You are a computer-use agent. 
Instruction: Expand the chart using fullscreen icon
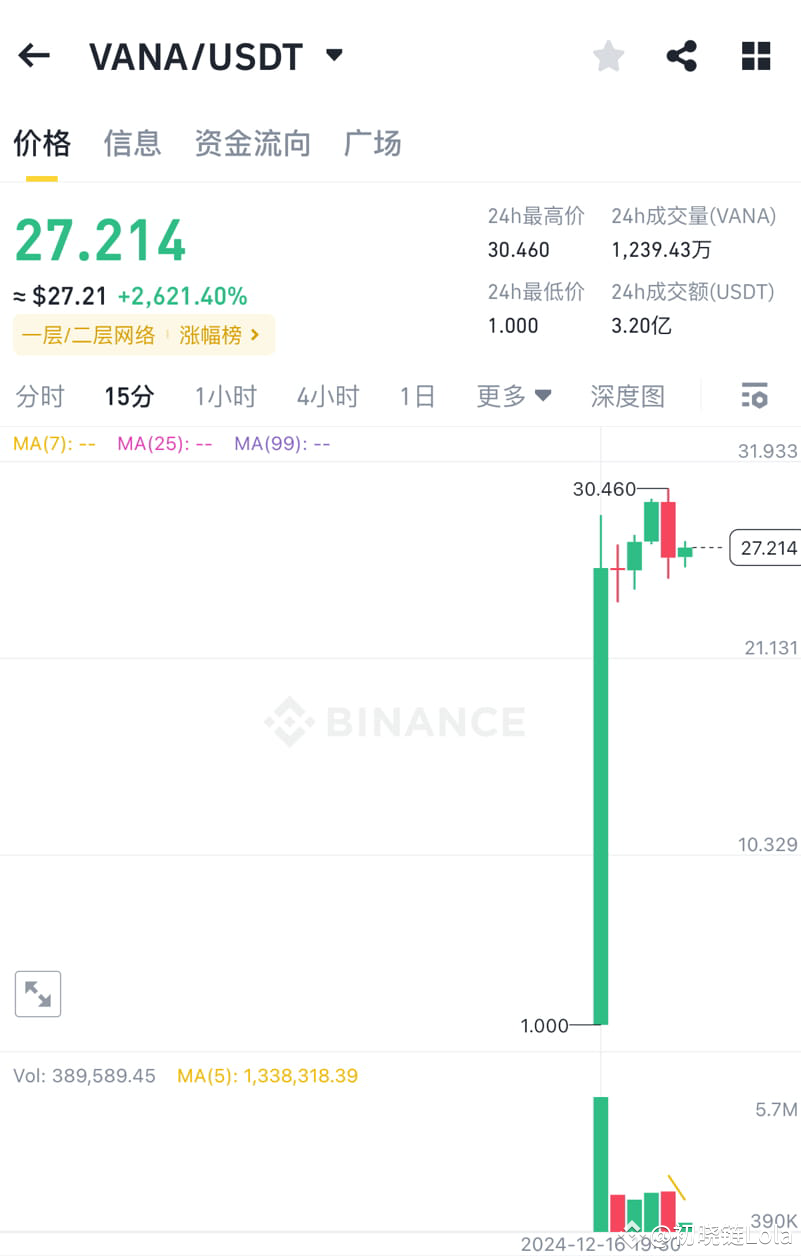(37, 993)
